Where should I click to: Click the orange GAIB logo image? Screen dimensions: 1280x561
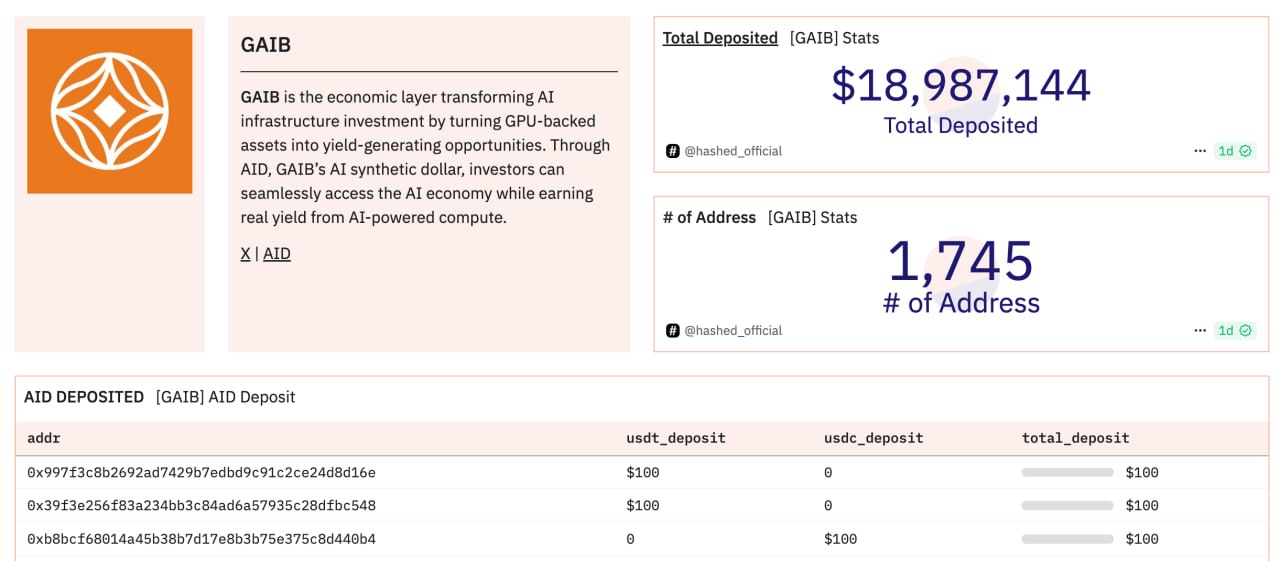pos(110,111)
